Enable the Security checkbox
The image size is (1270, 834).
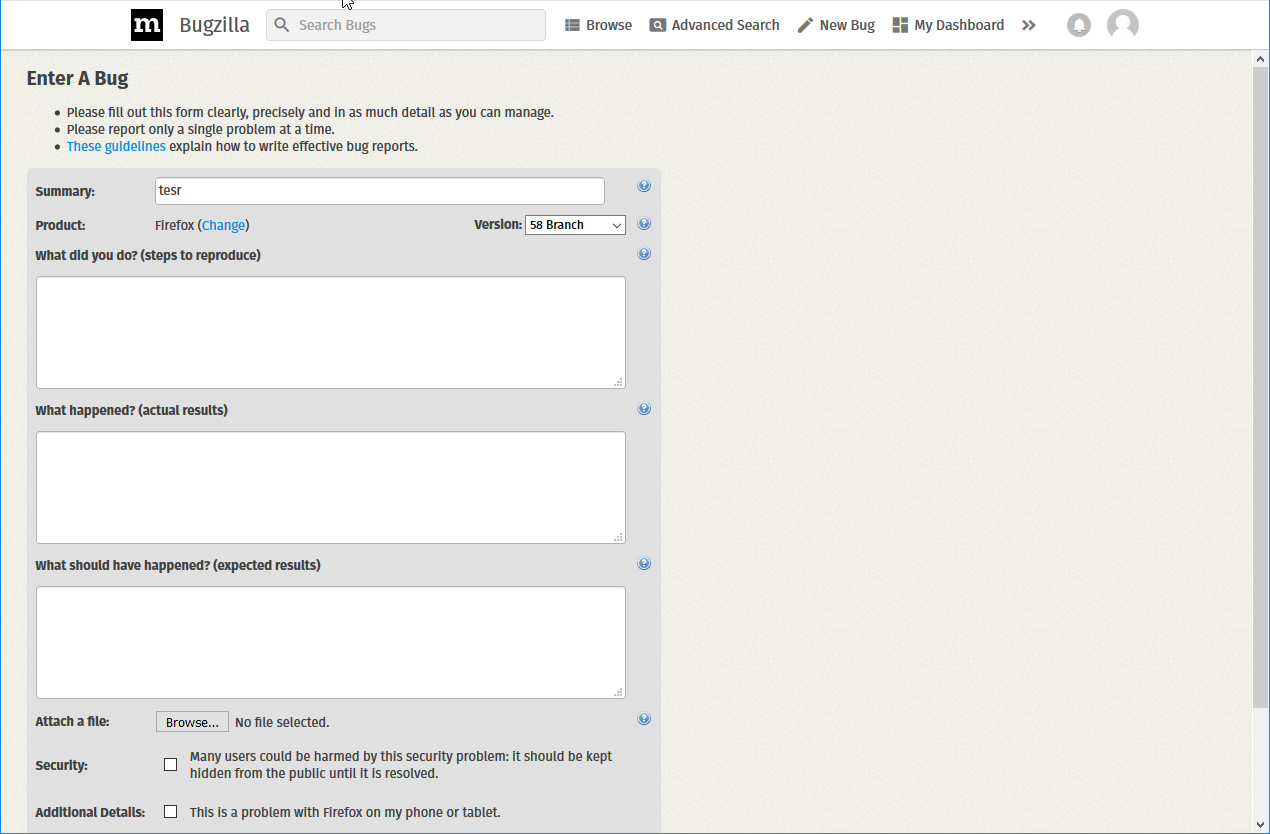point(171,765)
